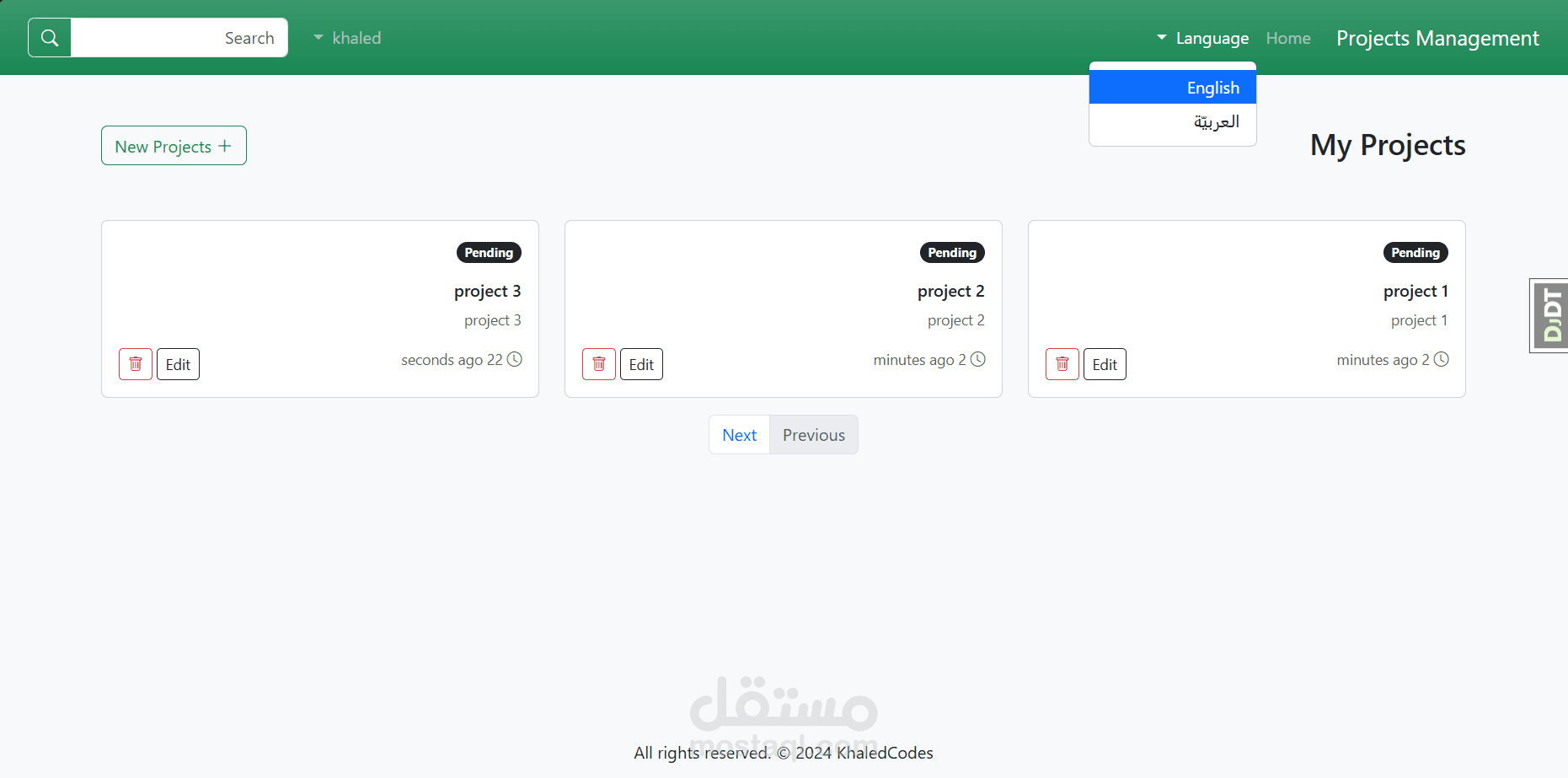Edit project 2
The width and height of the screenshot is (1568, 778).
coord(641,364)
